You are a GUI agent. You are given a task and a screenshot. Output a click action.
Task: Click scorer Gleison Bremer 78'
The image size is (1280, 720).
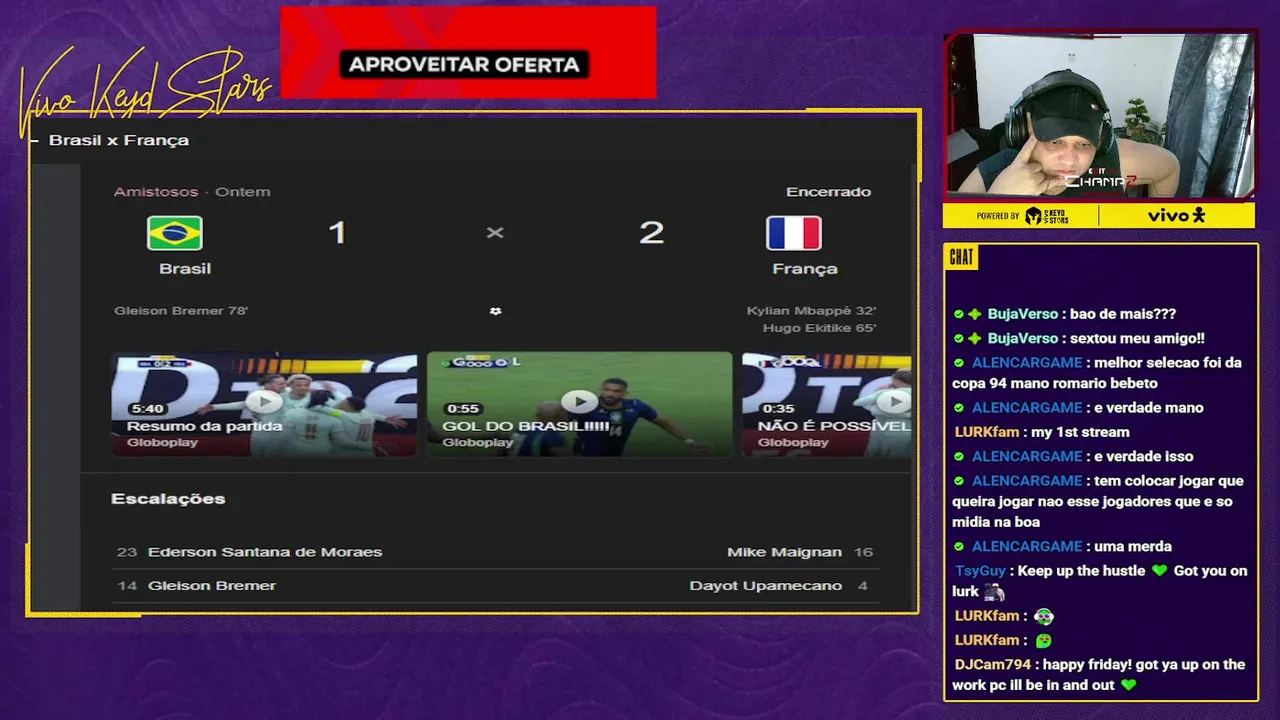click(181, 311)
